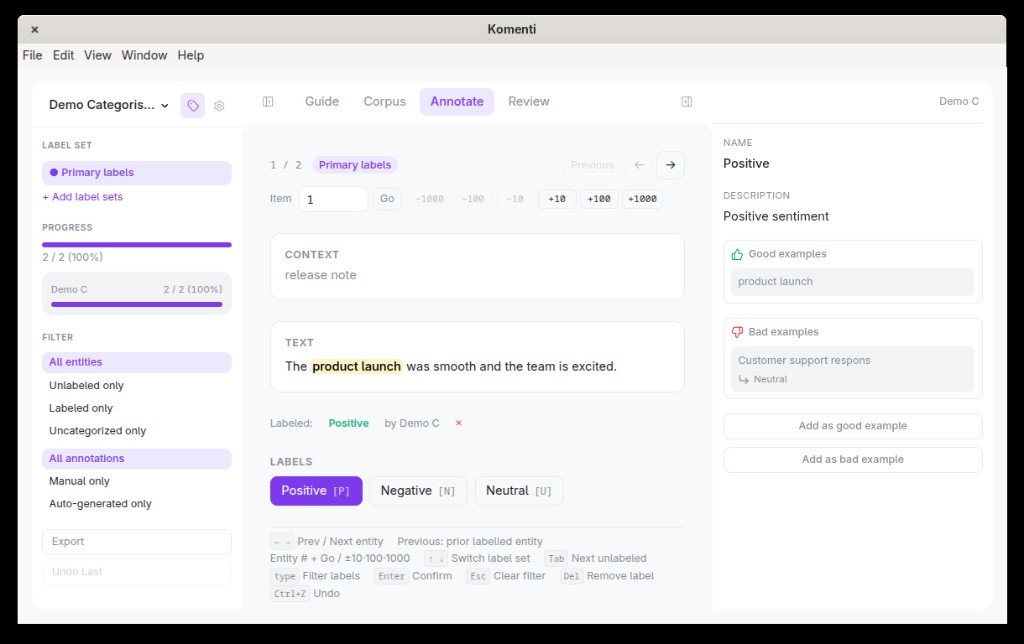Toggle the right details panel icon

click(x=686, y=101)
